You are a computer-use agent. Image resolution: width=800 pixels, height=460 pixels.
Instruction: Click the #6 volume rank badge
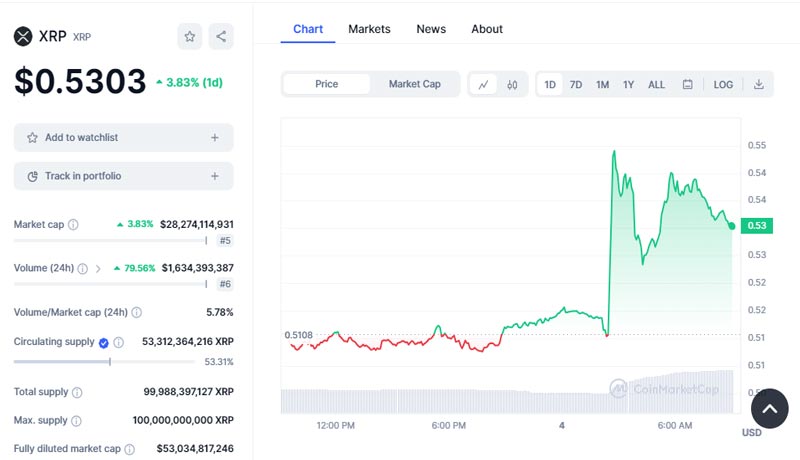point(225,284)
